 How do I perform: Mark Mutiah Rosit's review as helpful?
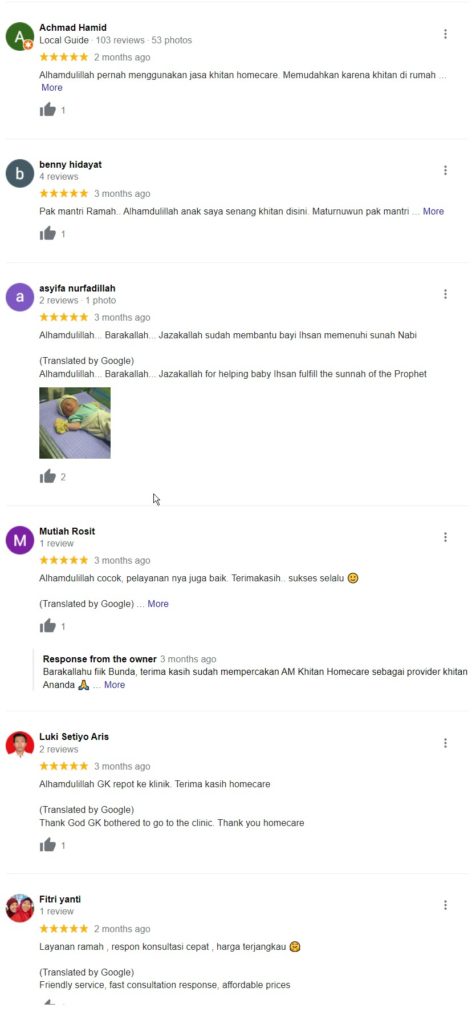48,626
